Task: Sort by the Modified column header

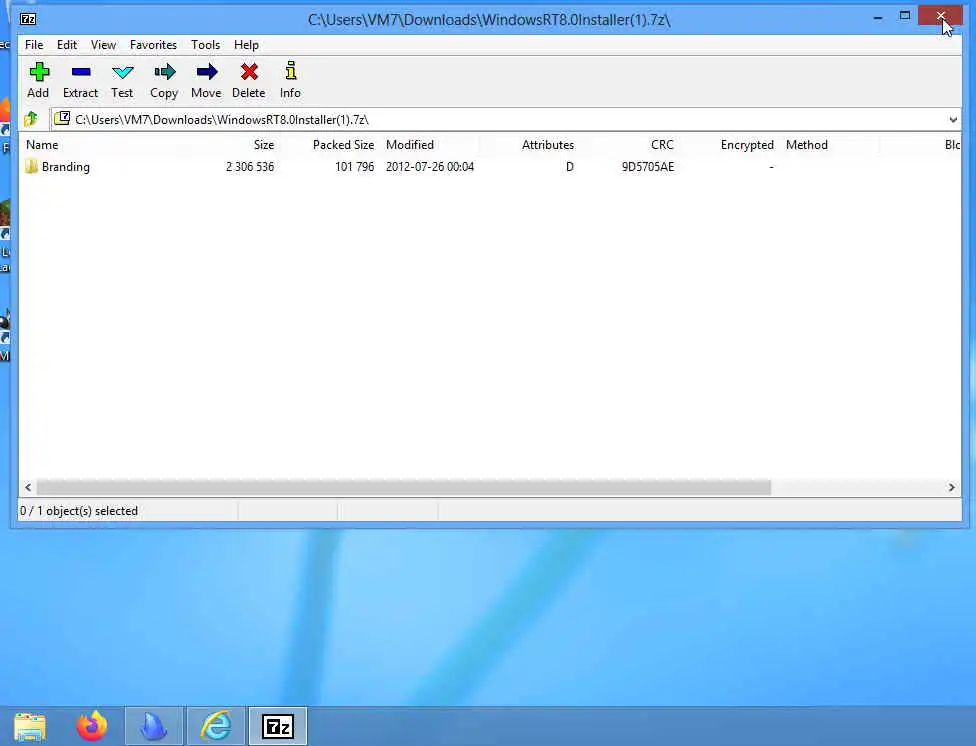Action: (410, 144)
